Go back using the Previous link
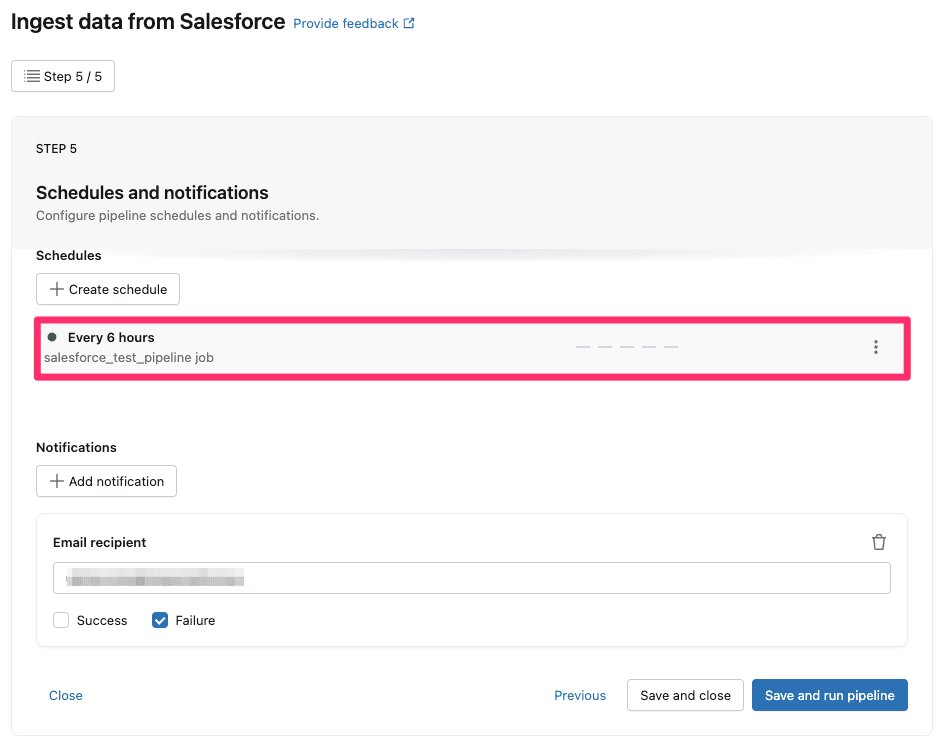 (x=579, y=694)
